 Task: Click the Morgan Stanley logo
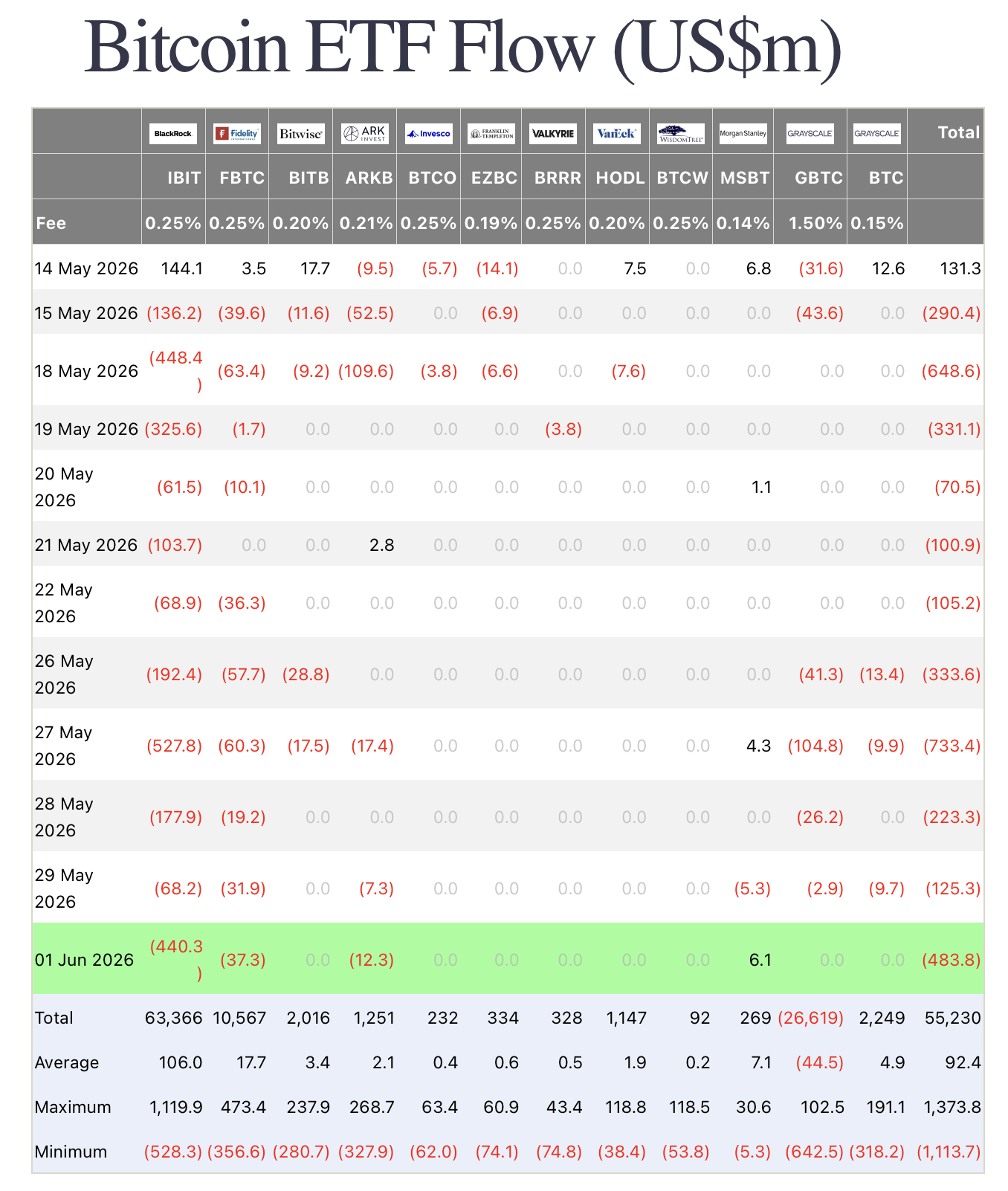coord(743,134)
